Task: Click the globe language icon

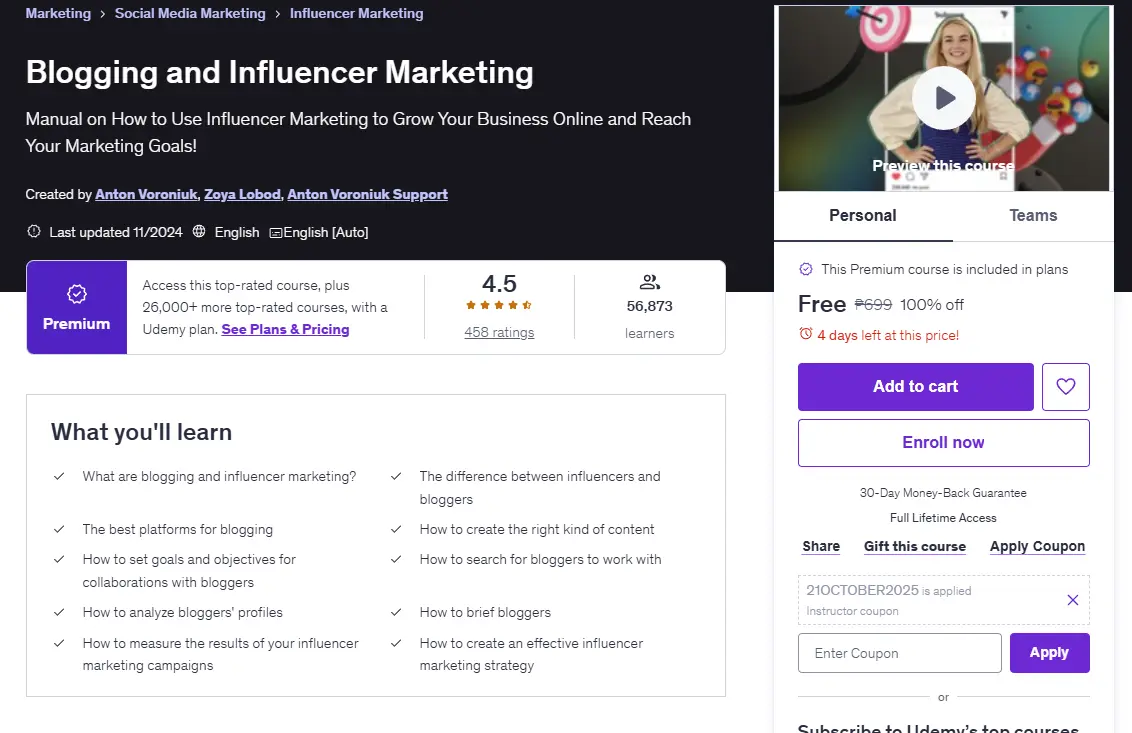Action: coord(199,232)
